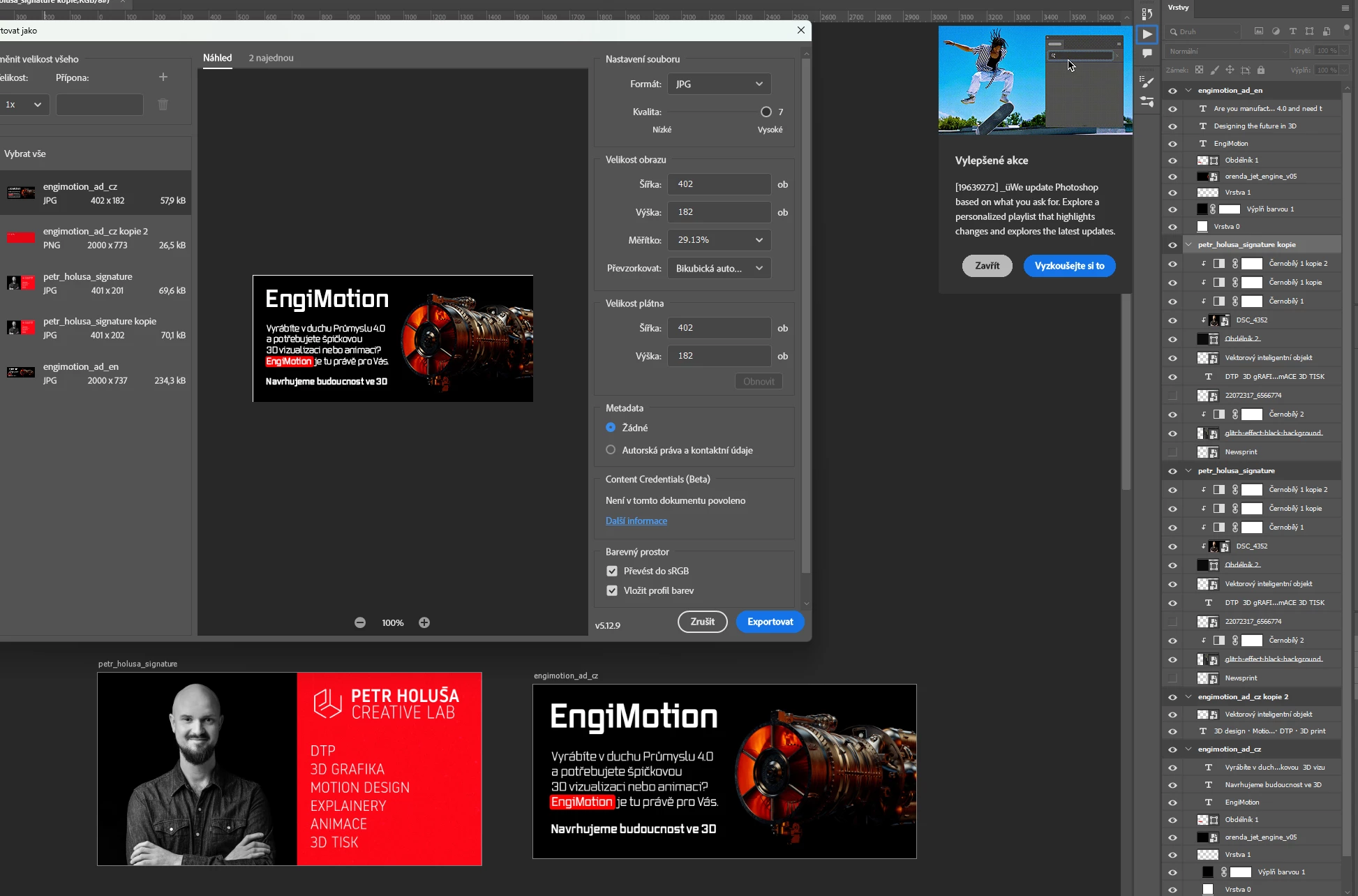Add a new export size with plus icon
Screen dimensions: 1358x896
[x=163, y=77]
